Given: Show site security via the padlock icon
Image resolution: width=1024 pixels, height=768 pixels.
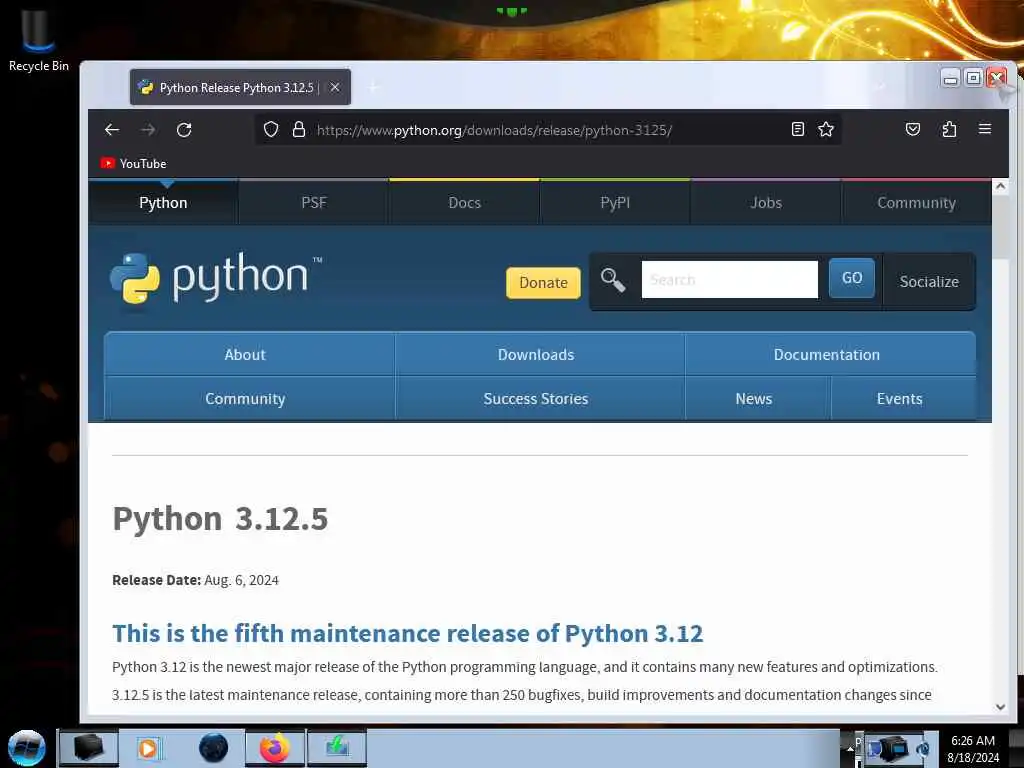Looking at the screenshot, I should (x=298, y=129).
